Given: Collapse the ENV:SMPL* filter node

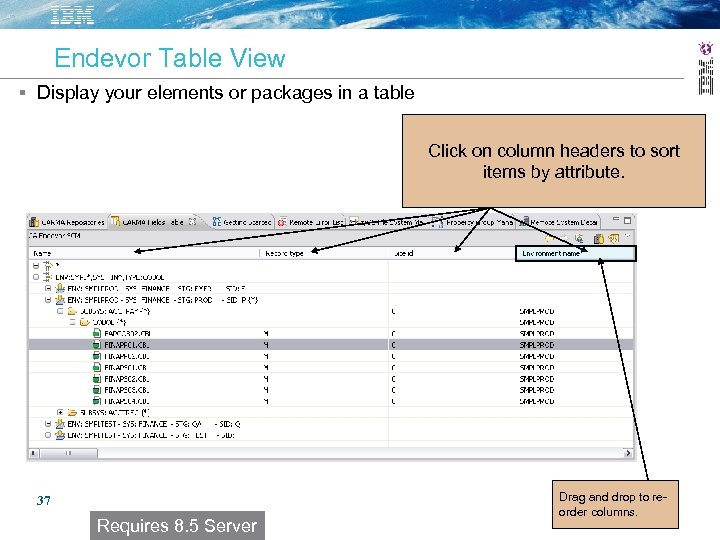Looking at the screenshot, I should tap(36, 277).
